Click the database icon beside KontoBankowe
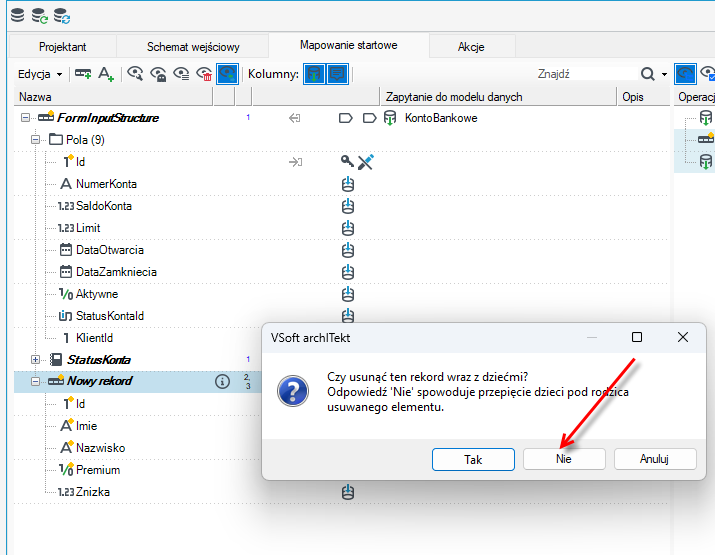This screenshot has width=715, height=555. pos(390,118)
